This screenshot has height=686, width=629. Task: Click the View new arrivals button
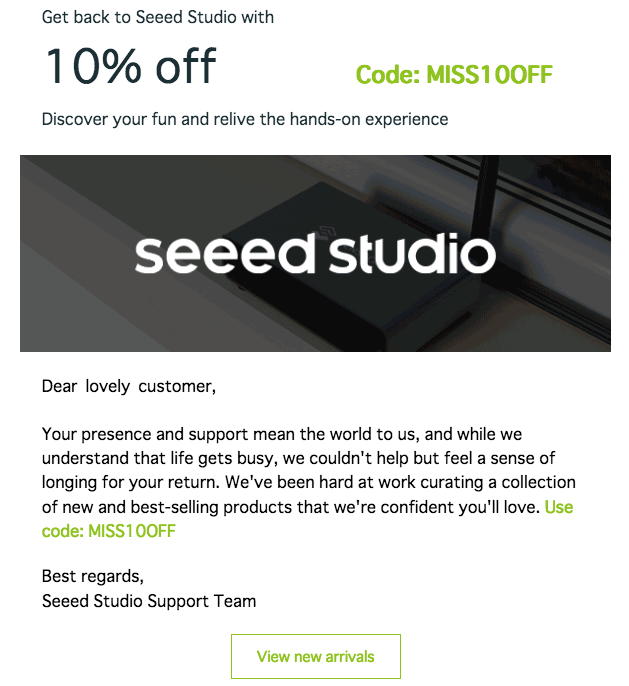(315, 657)
